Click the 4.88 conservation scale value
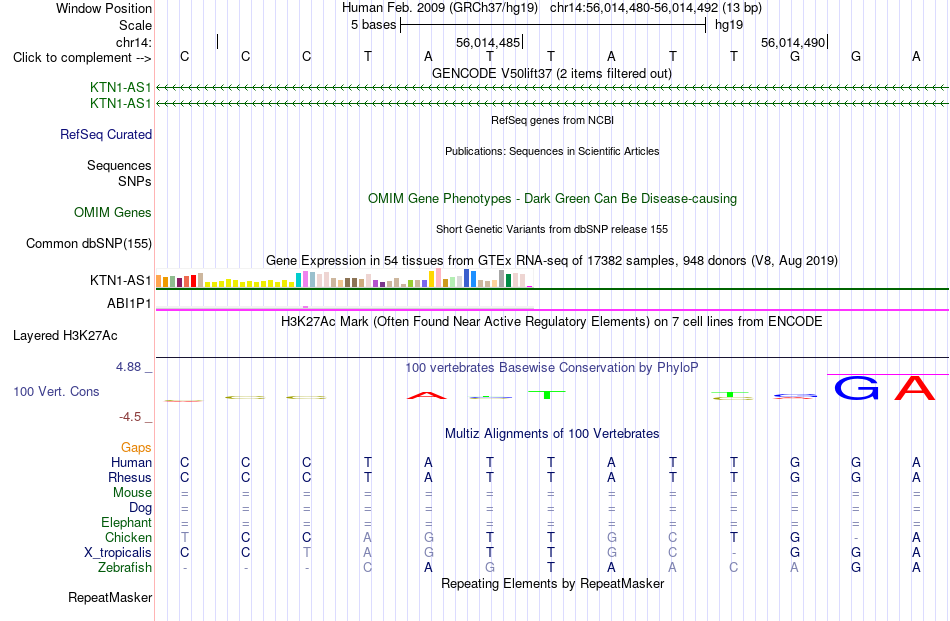Viewport: 950px width, 621px height. 128,367
